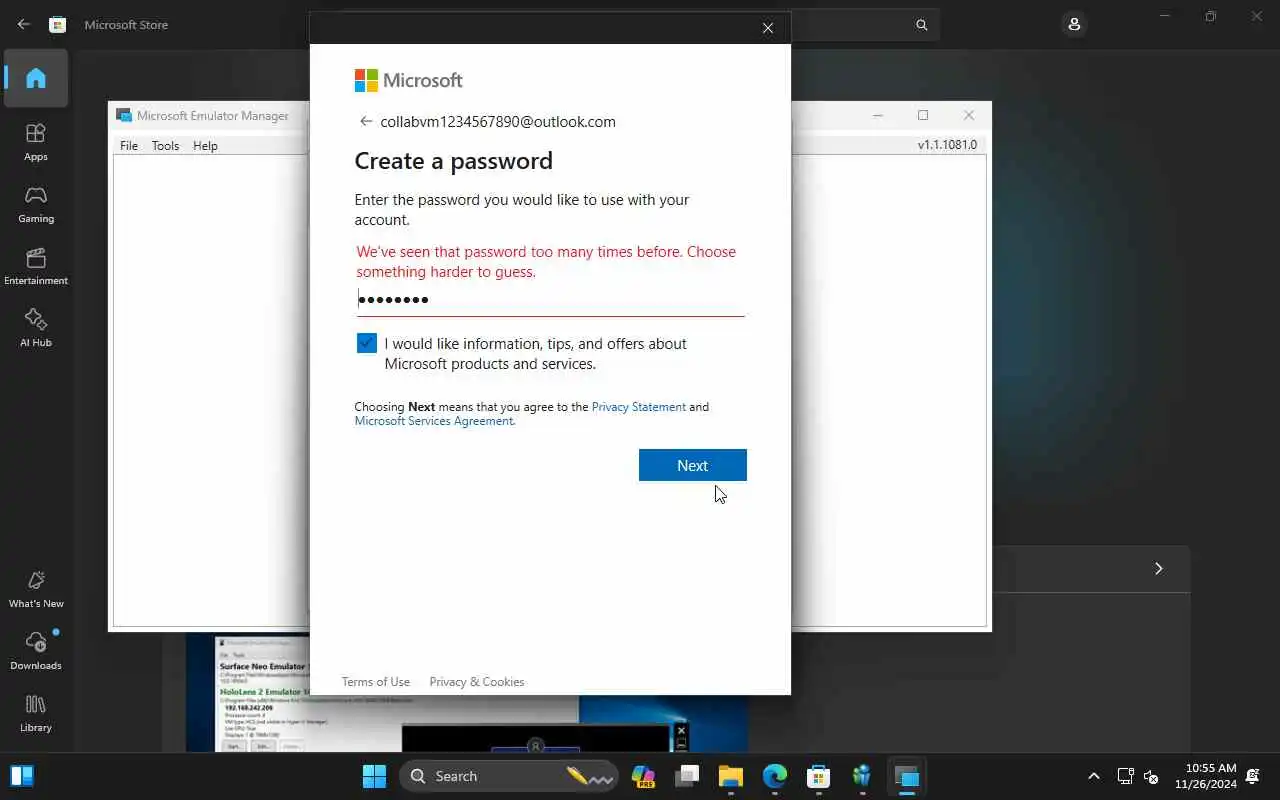
Task: Open Microsoft Store taskbar icon
Action: [819, 776]
